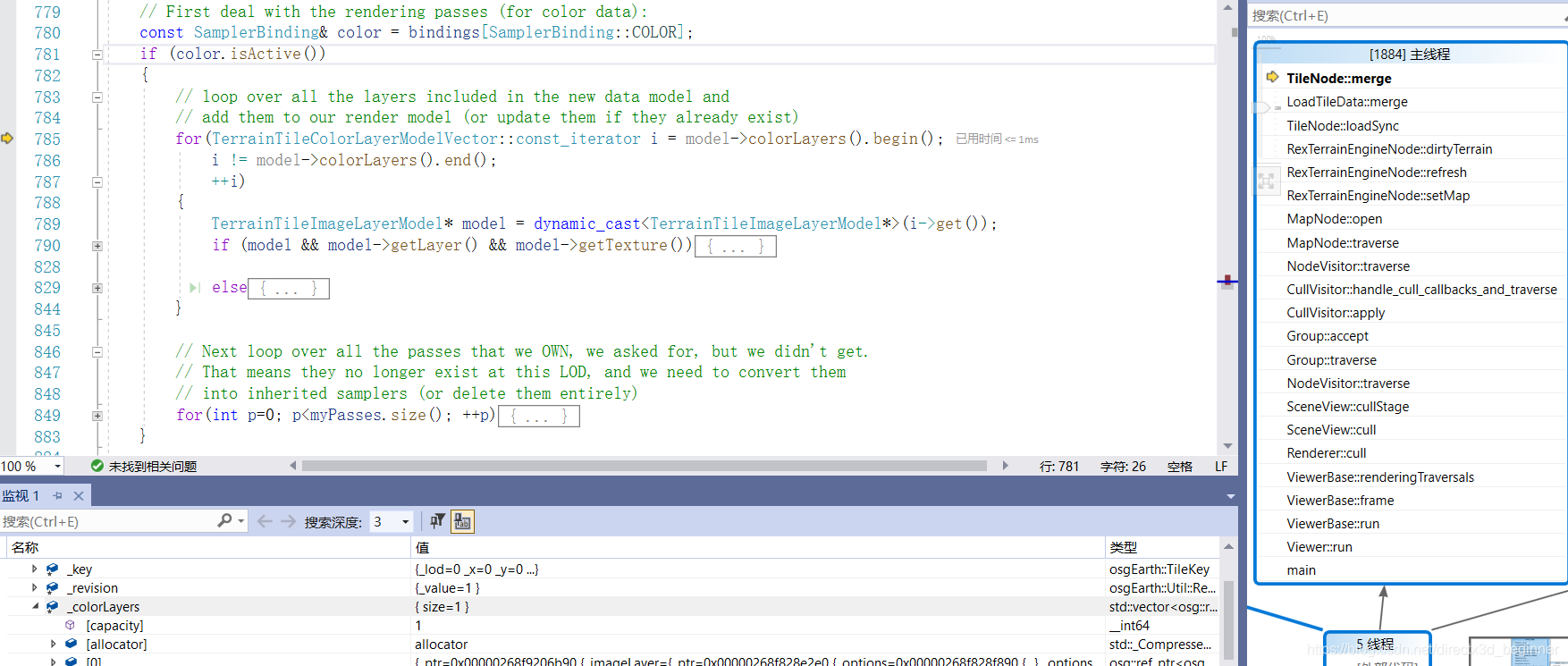Collapse the _colorLayers watch entry
The image size is (1568, 666).
(x=35, y=607)
